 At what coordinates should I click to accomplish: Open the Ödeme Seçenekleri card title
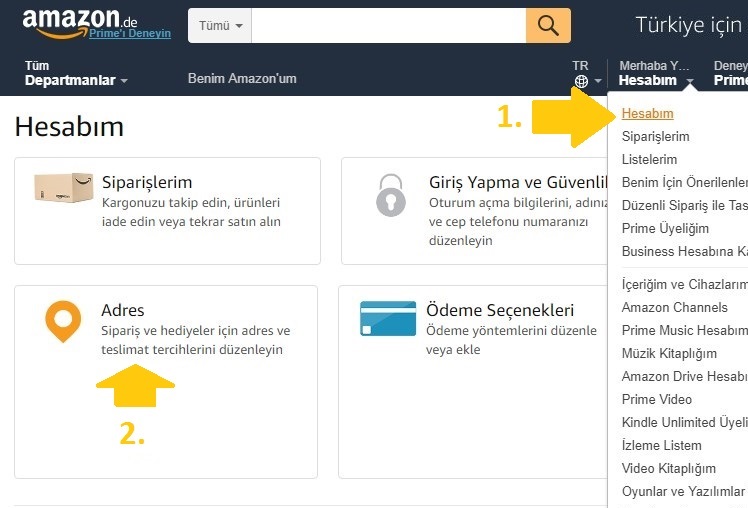[500, 311]
